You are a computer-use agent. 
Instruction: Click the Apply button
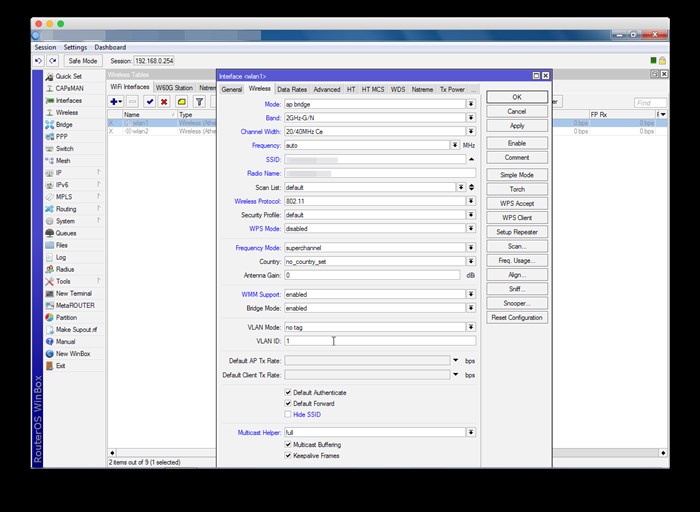[517, 126]
